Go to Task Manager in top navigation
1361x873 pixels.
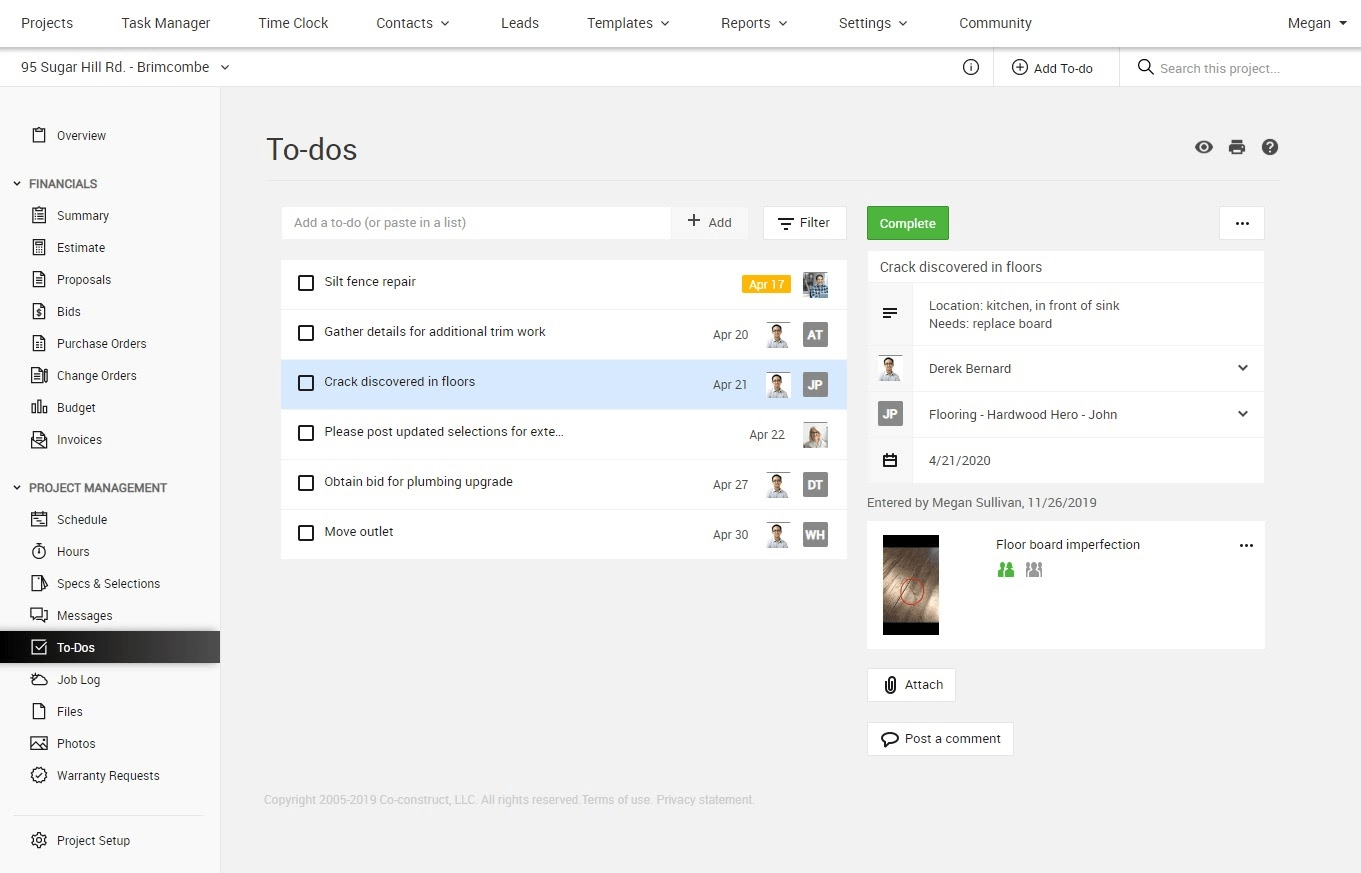click(x=166, y=23)
